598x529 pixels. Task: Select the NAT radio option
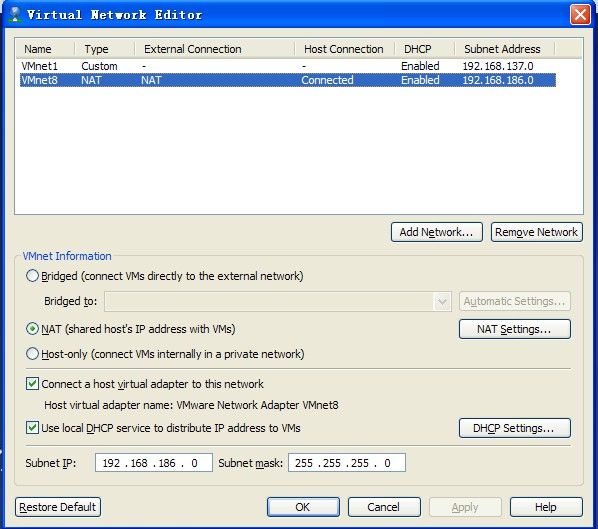click(32, 329)
